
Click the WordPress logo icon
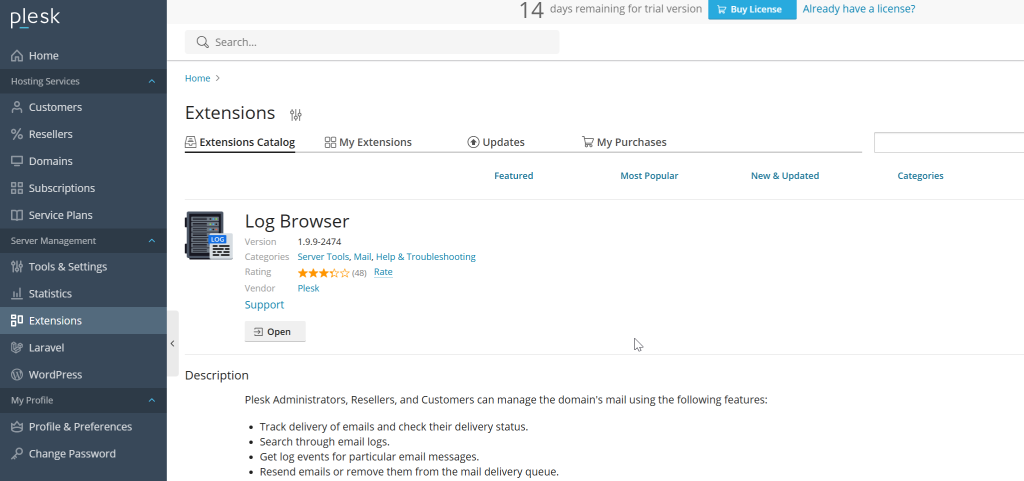click(x=17, y=375)
